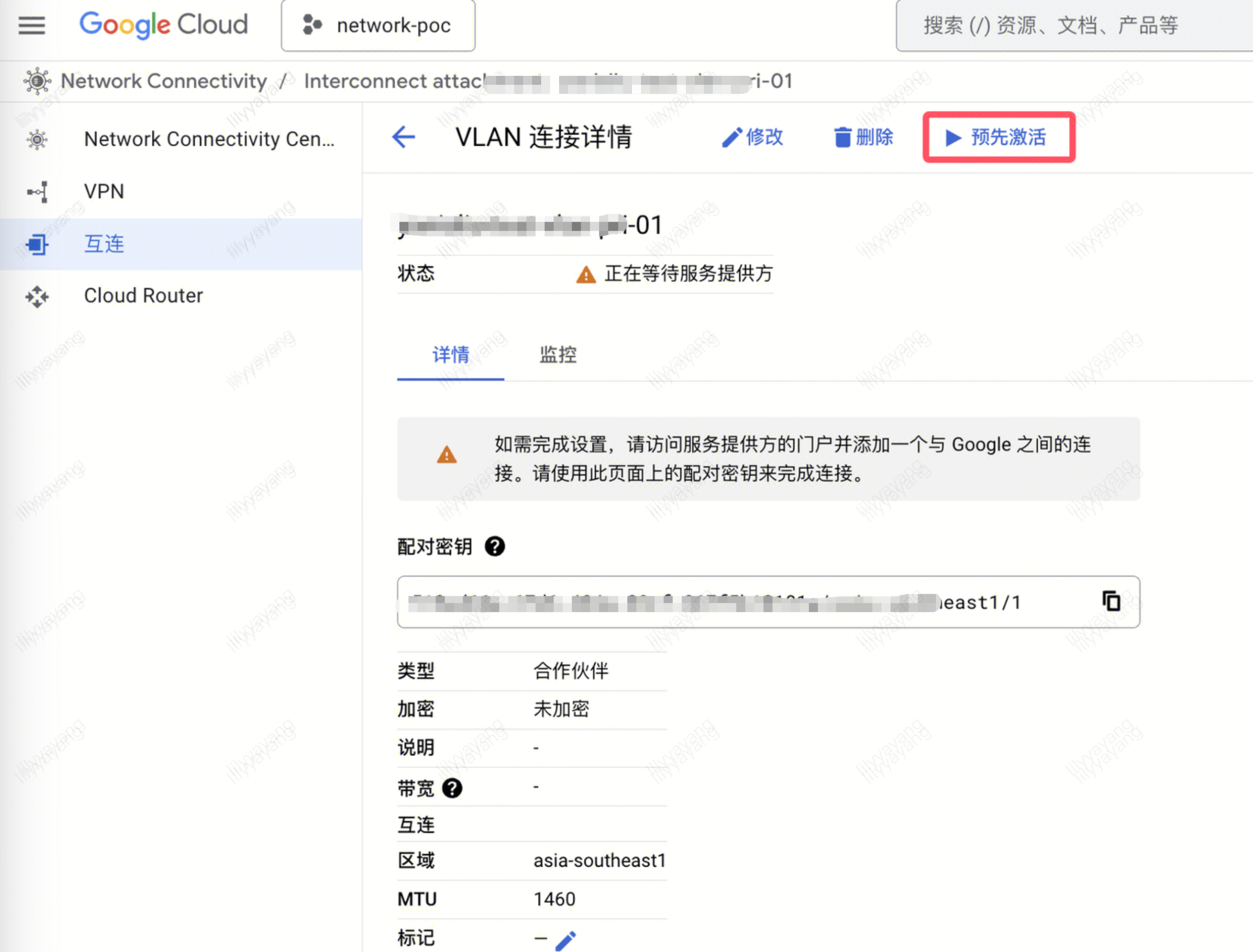Click the Google Cloud logo
The width and height of the screenshot is (1253, 952).
coord(163,25)
